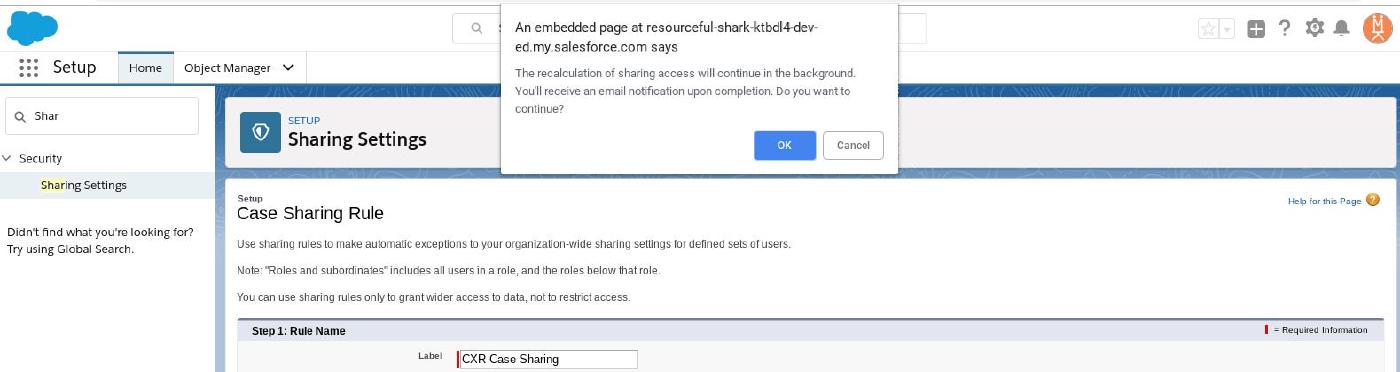The height and width of the screenshot is (372, 1400).
Task: Open the user profile avatar
Action: [1377, 28]
